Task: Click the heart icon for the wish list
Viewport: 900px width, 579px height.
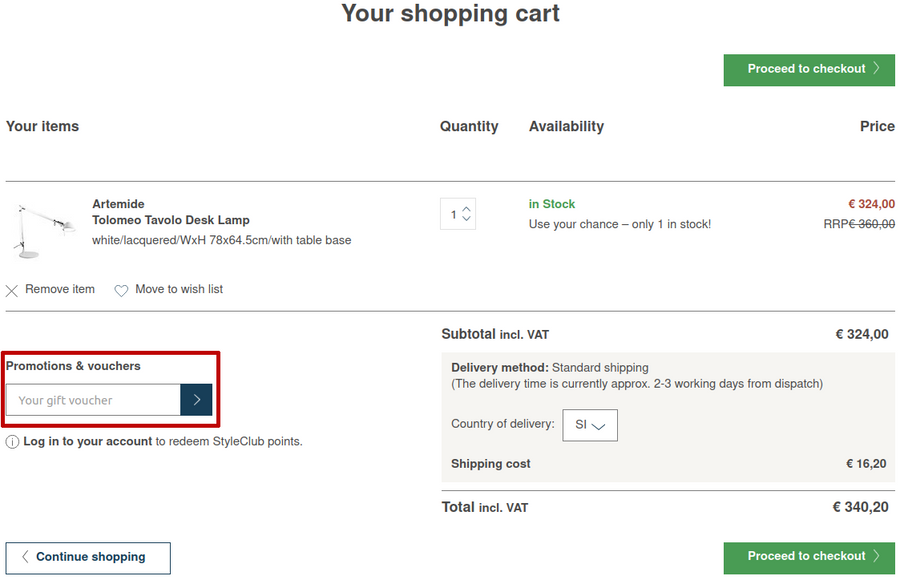Action: pos(121,291)
